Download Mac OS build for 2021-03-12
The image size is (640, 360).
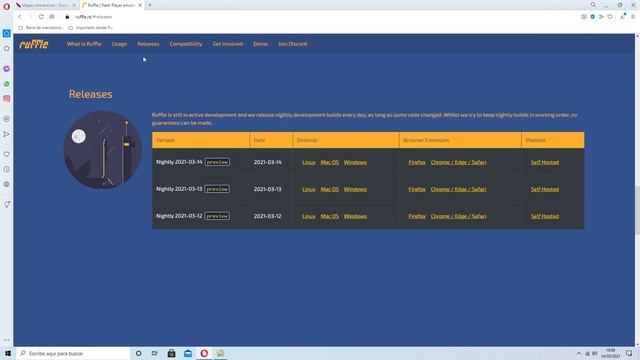[x=329, y=216]
